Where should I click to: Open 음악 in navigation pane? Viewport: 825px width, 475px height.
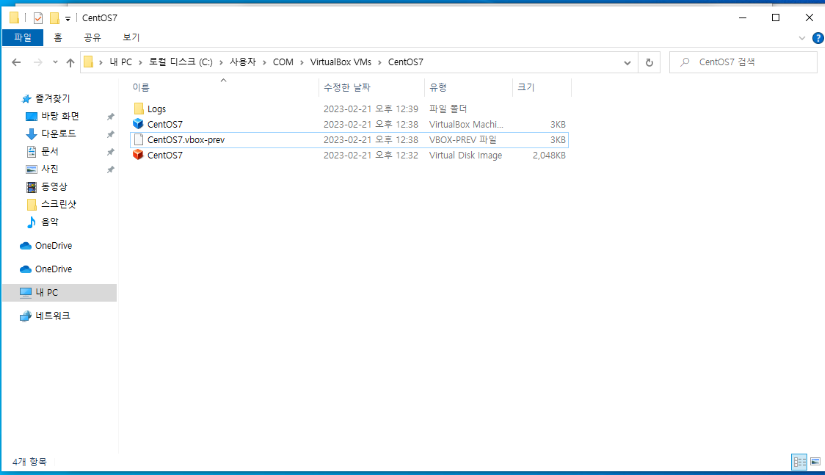[x=49, y=222]
